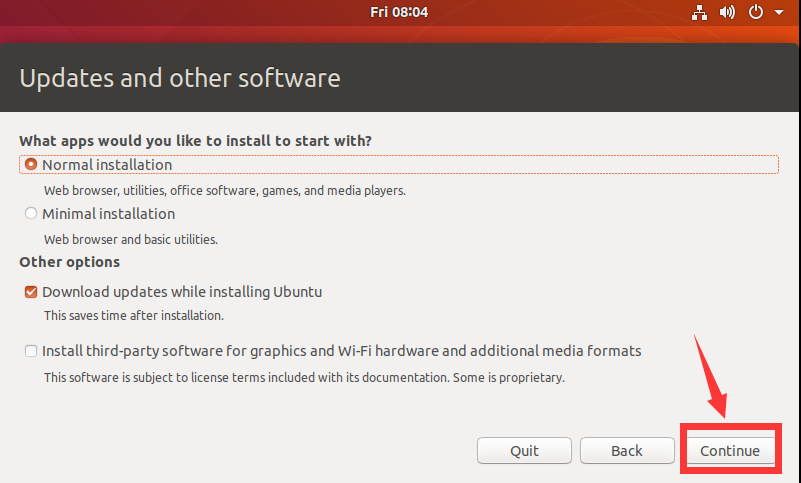The width and height of the screenshot is (801, 483).
Task: Go to previous step with Back button
Action: point(626,451)
